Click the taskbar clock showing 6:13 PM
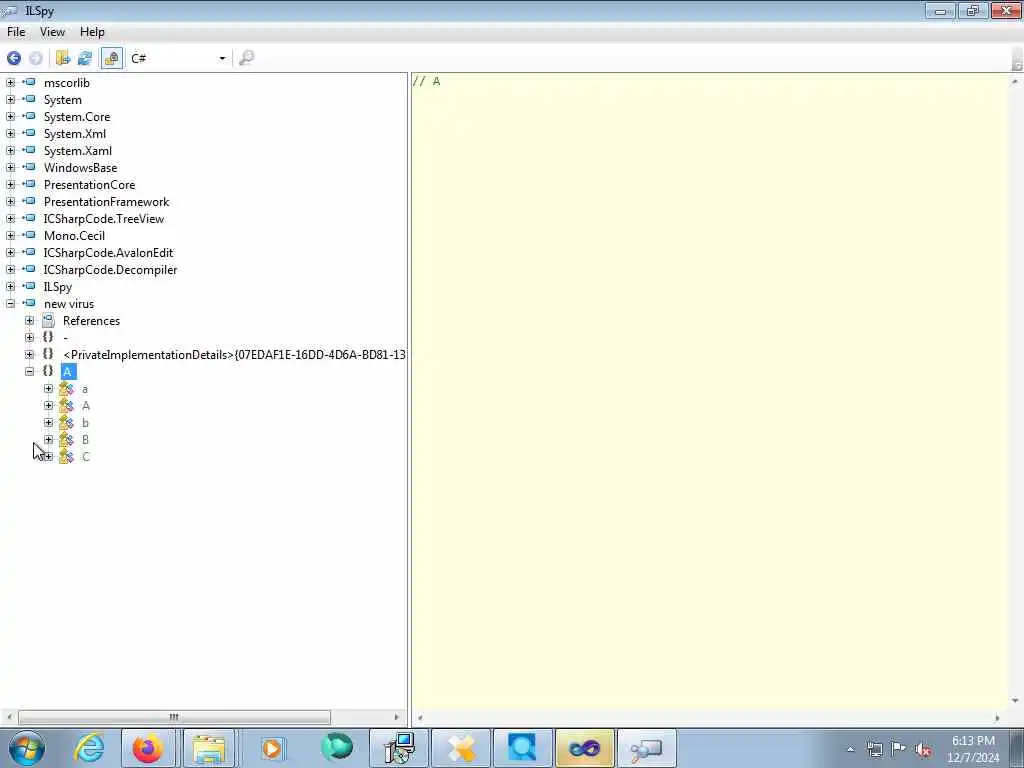 [973, 749]
